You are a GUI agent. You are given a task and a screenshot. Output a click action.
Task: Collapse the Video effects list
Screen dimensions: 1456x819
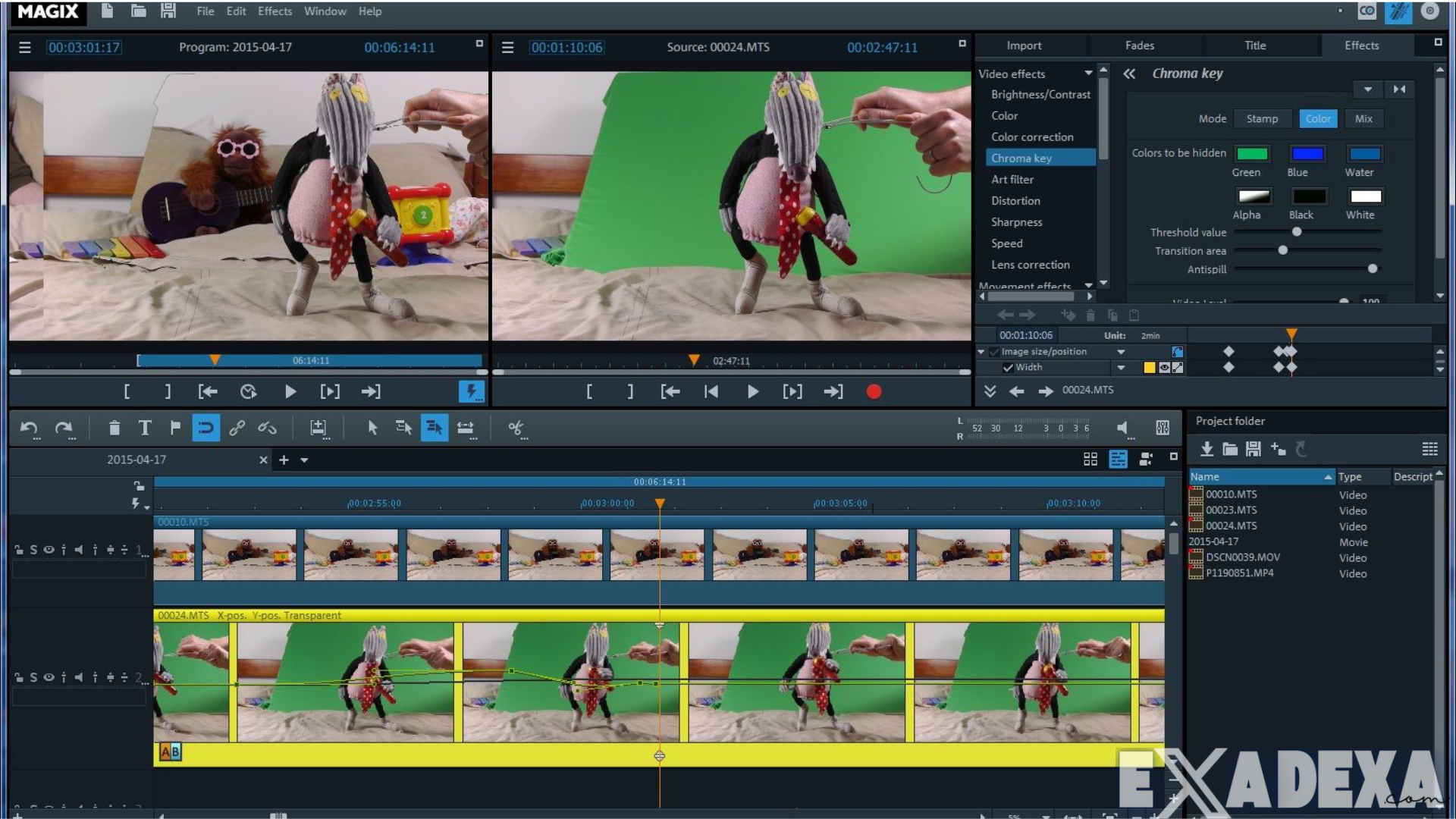click(1088, 73)
